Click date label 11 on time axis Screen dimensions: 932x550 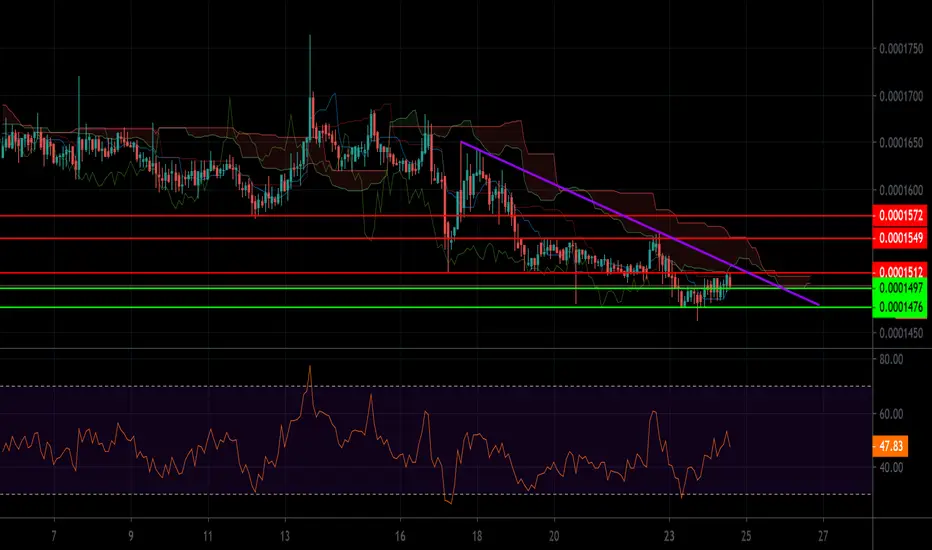(207, 536)
